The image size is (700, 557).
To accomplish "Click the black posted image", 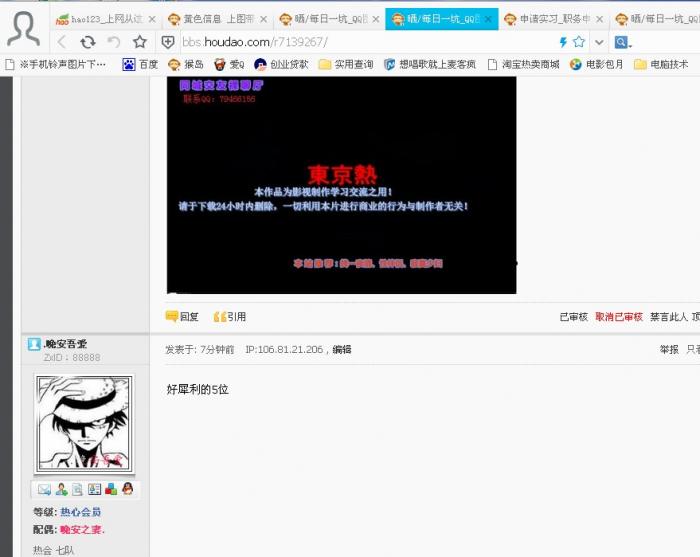I will 342,185.
